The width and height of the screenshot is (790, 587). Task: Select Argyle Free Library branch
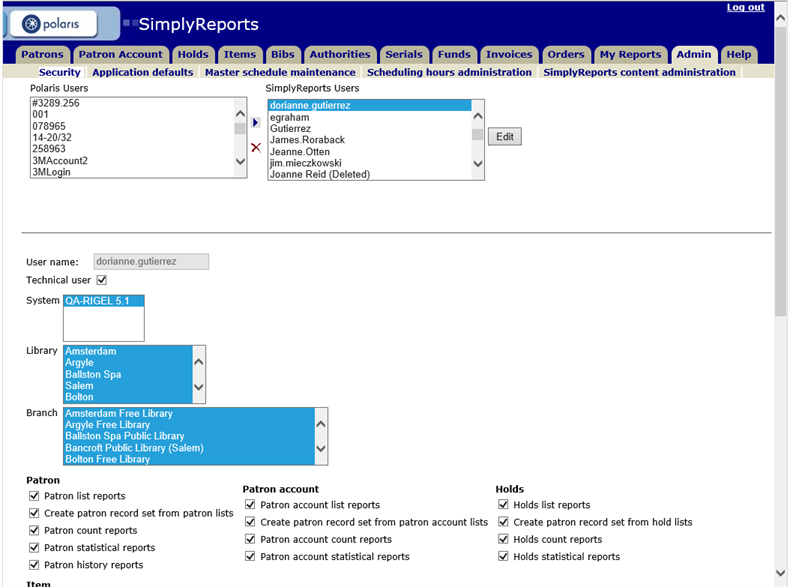189,425
